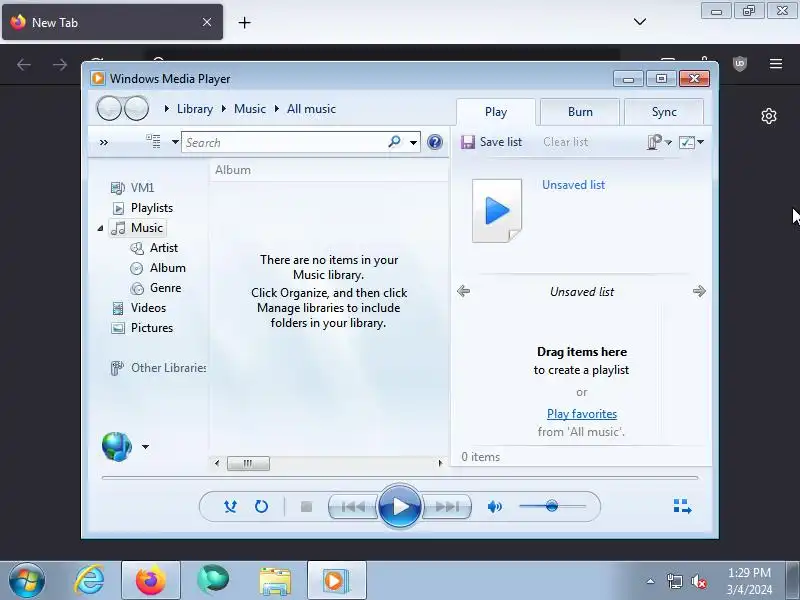Adjust the Media Player volume slider

(552, 506)
